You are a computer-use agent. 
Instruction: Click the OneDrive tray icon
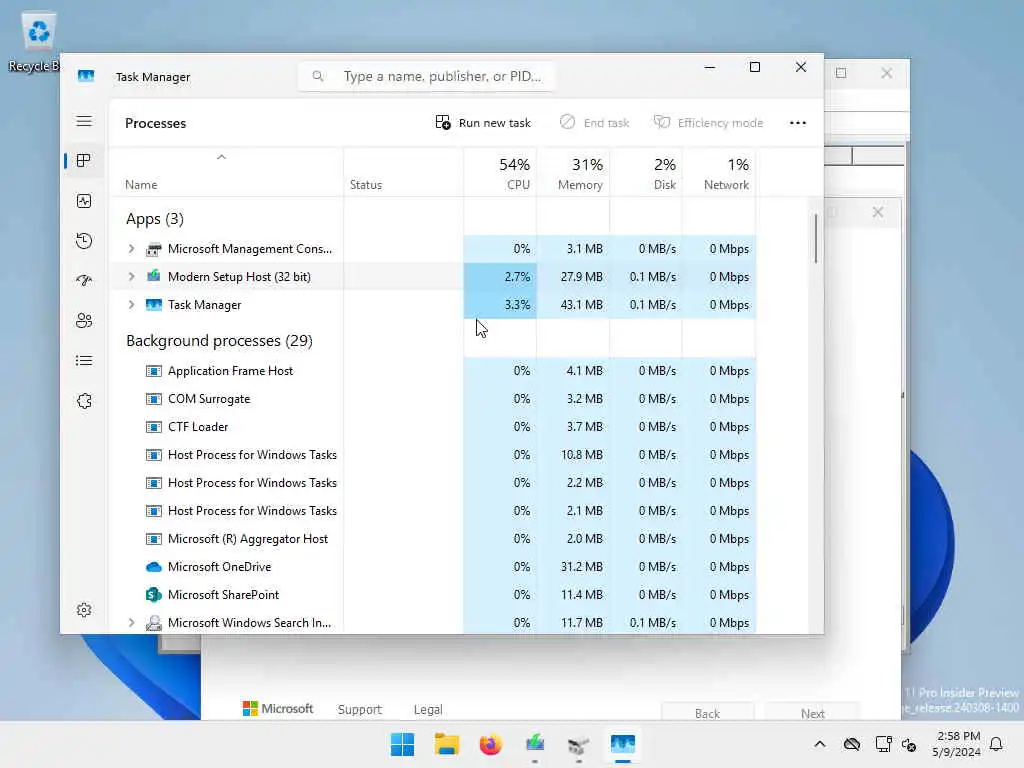852,744
